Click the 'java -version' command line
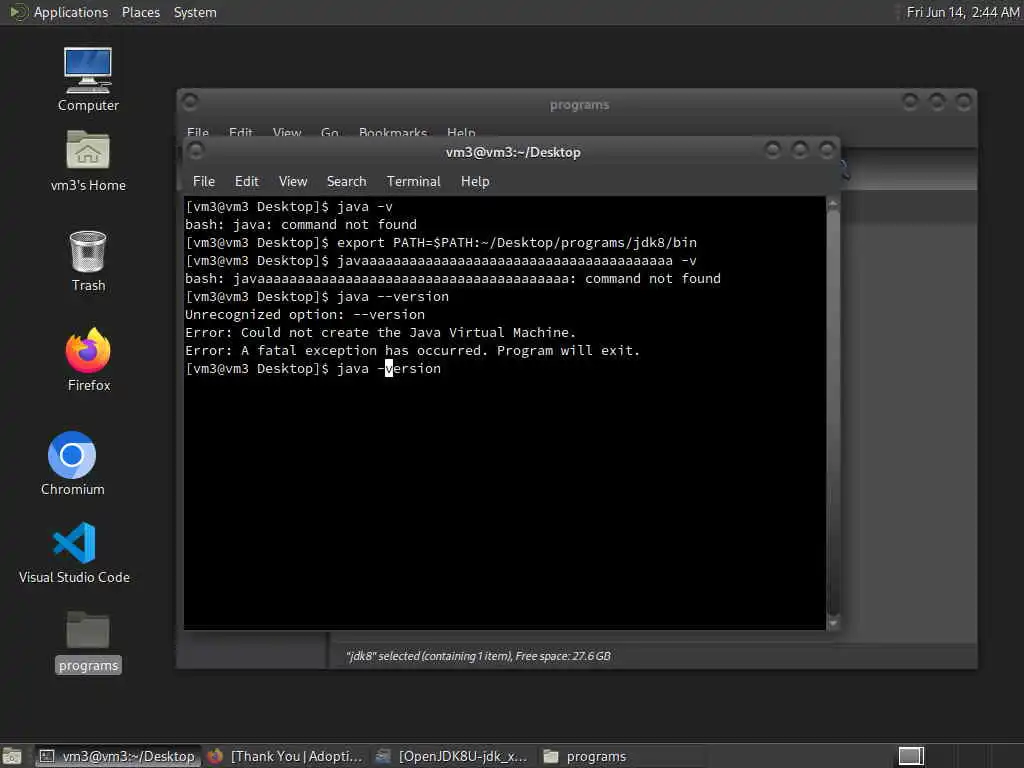This screenshot has height=768, width=1024. click(x=313, y=368)
